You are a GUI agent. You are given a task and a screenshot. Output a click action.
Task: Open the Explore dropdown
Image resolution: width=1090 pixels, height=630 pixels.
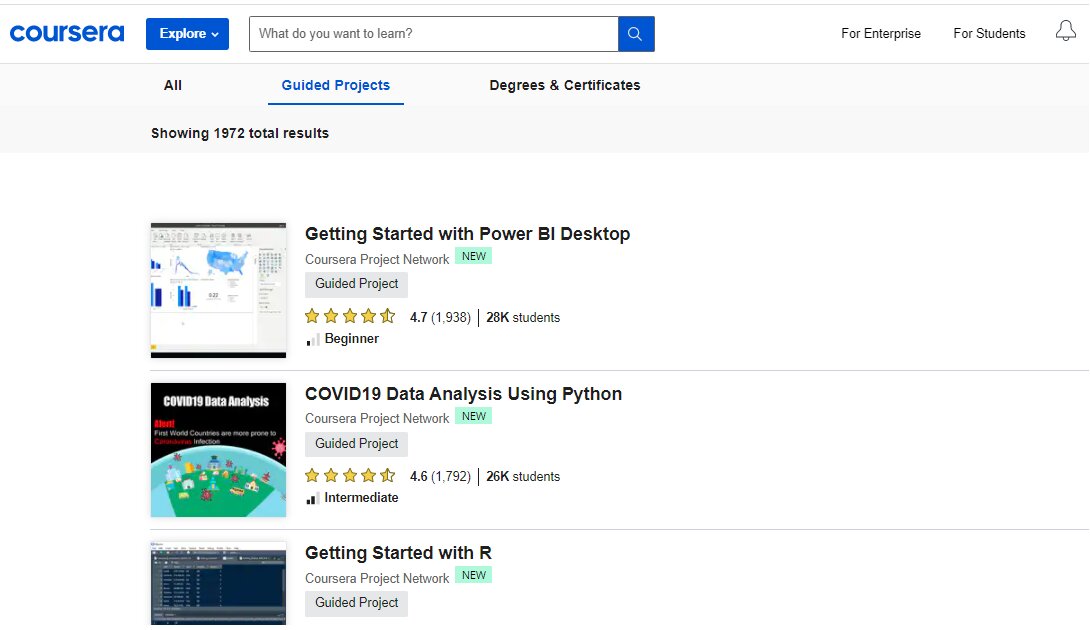tap(187, 33)
